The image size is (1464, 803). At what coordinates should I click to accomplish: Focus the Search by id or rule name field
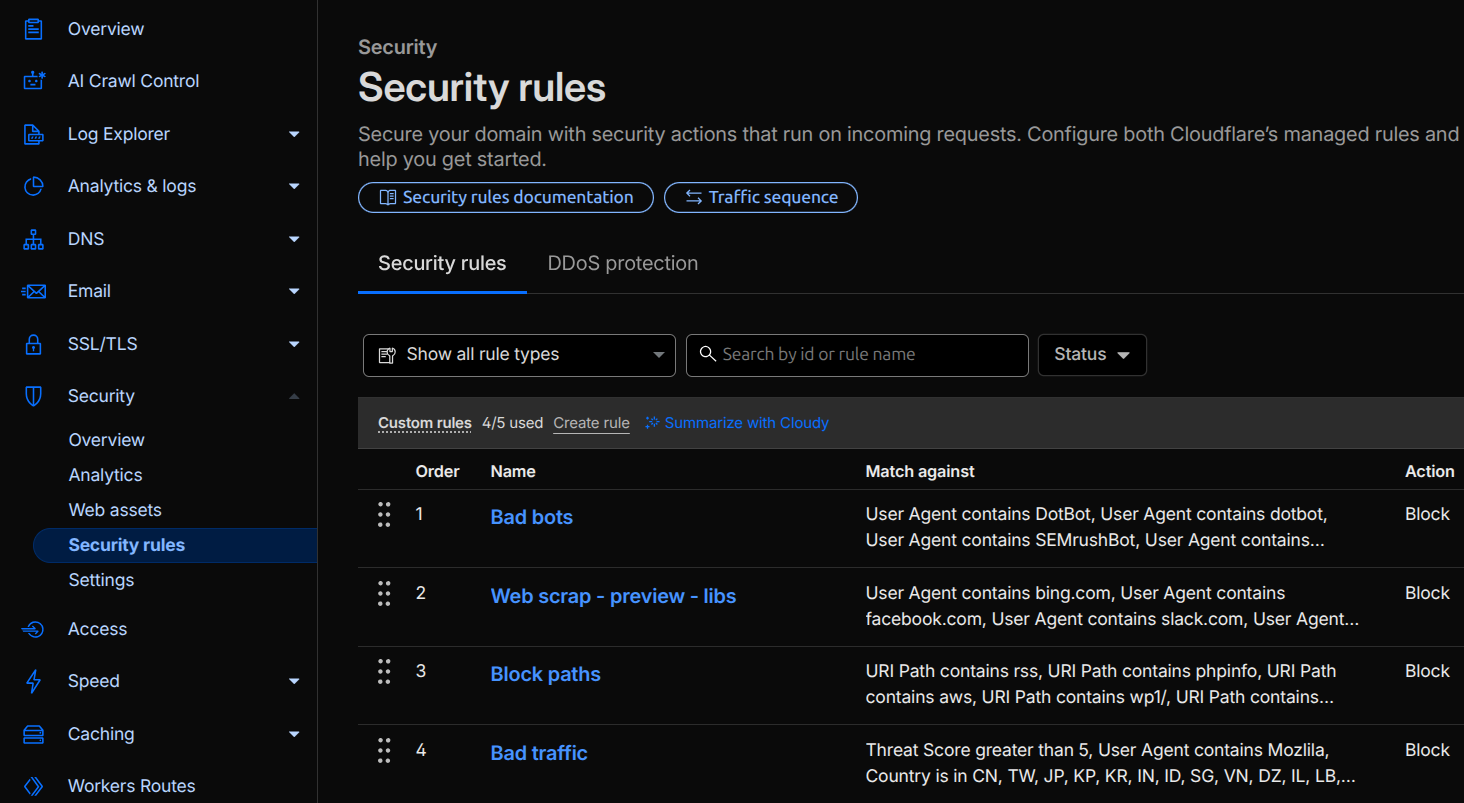coord(857,355)
